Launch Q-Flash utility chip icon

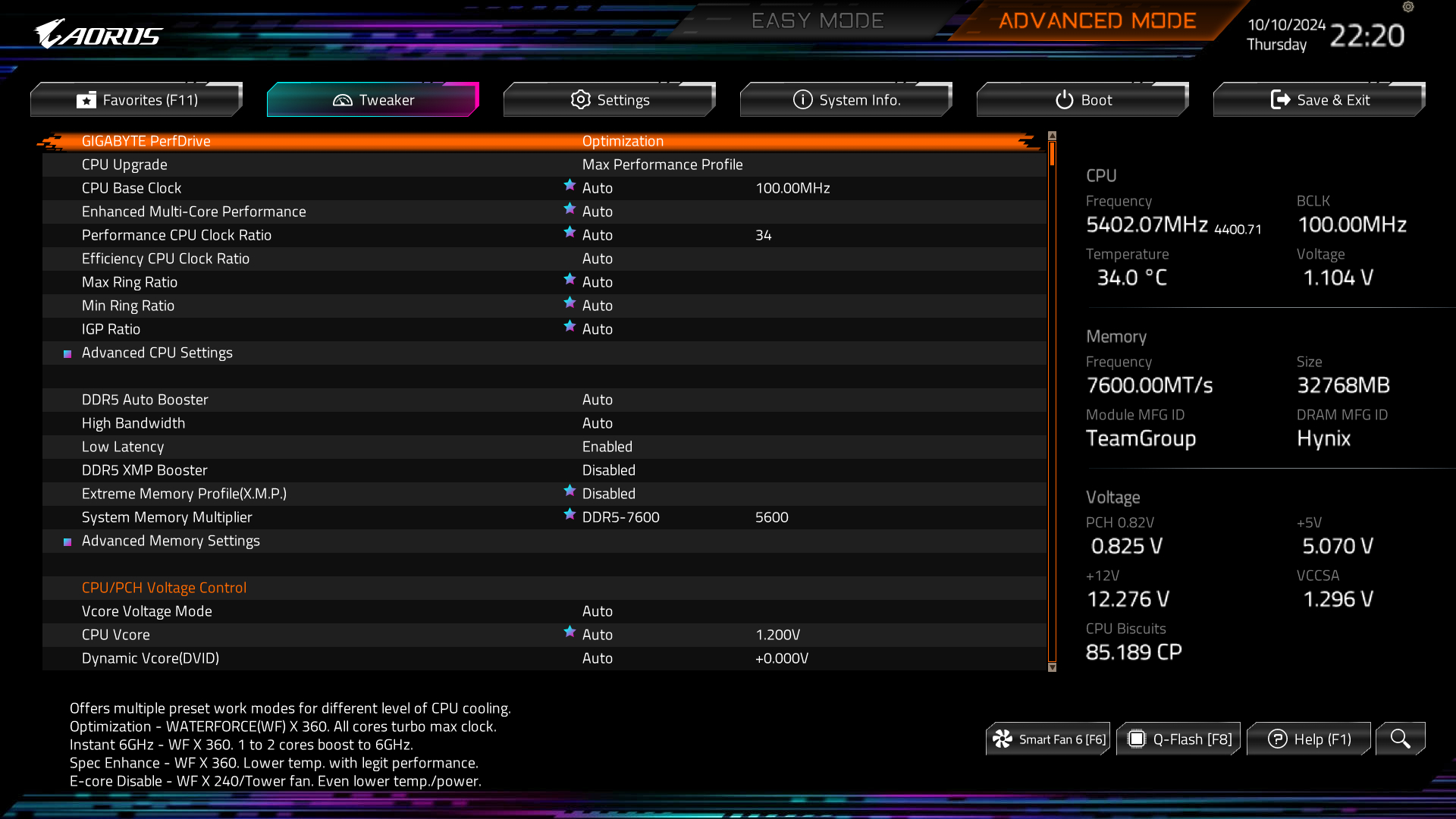(1136, 739)
